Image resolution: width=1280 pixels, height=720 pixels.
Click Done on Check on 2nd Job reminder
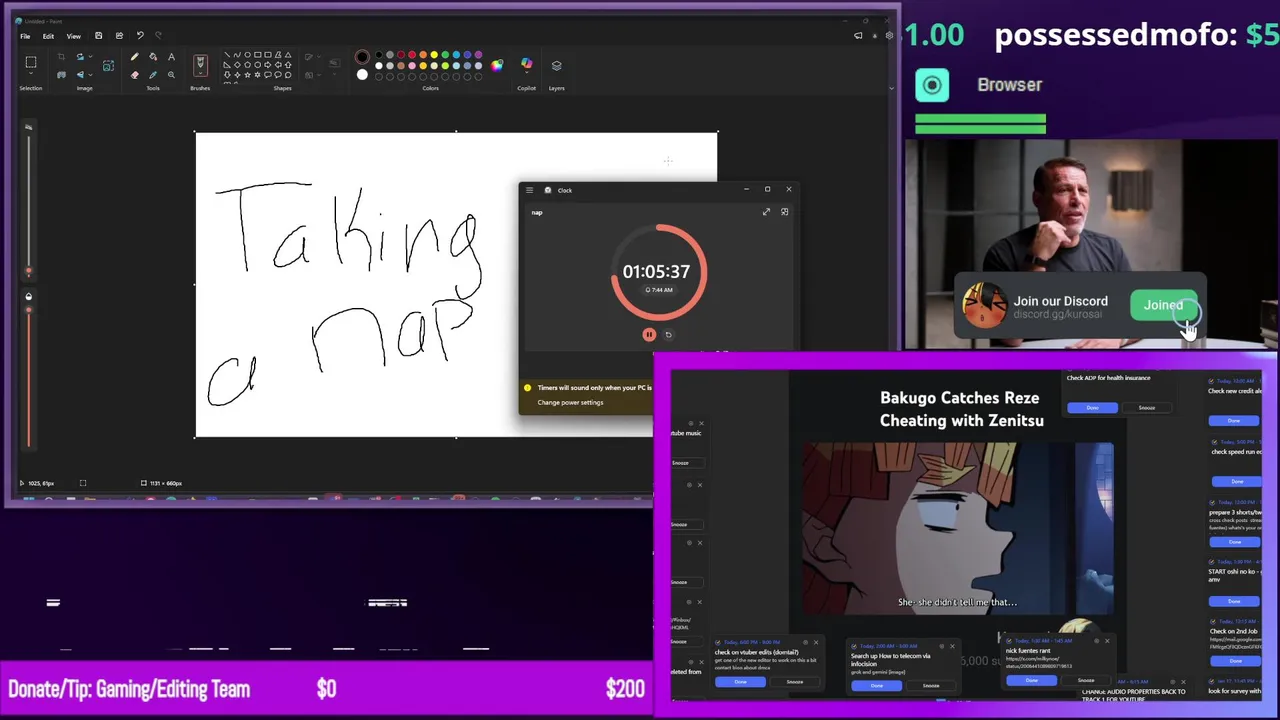tap(1235, 661)
